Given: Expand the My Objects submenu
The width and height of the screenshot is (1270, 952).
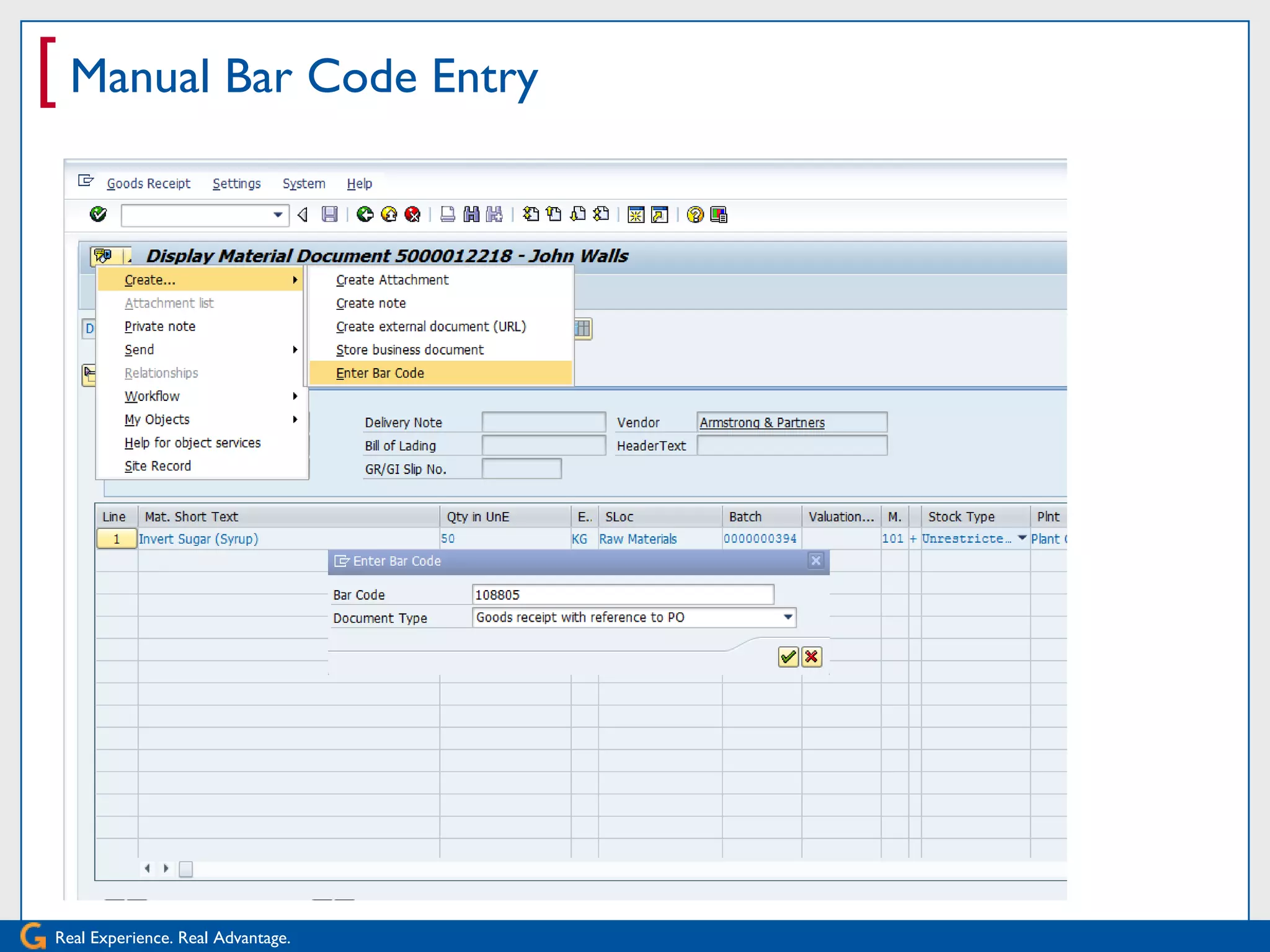Looking at the screenshot, I should click(x=201, y=420).
